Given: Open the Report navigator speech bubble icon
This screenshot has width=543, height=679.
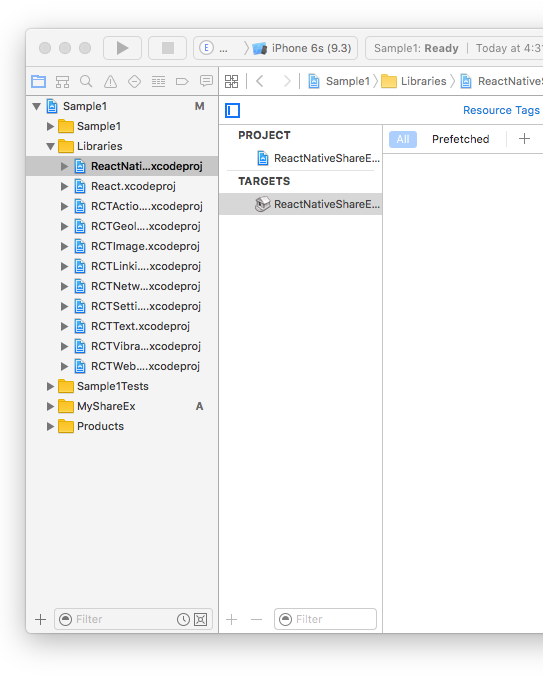Looking at the screenshot, I should click(x=206, y=81).
